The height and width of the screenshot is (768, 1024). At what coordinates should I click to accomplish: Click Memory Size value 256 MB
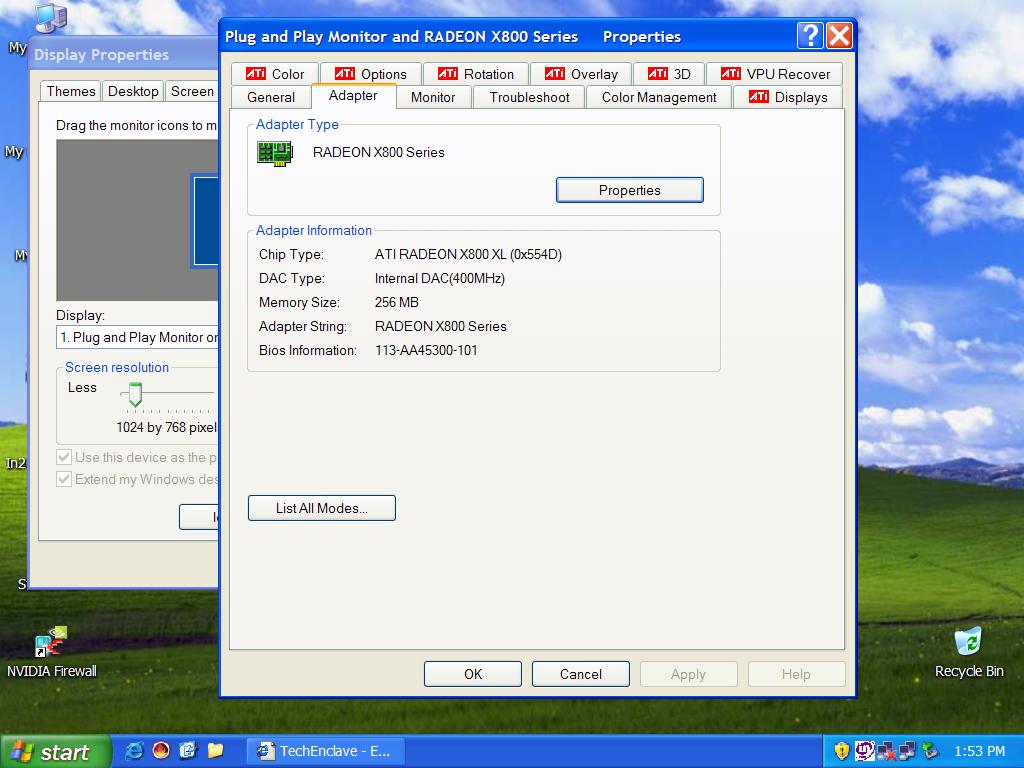click(396, 302)
